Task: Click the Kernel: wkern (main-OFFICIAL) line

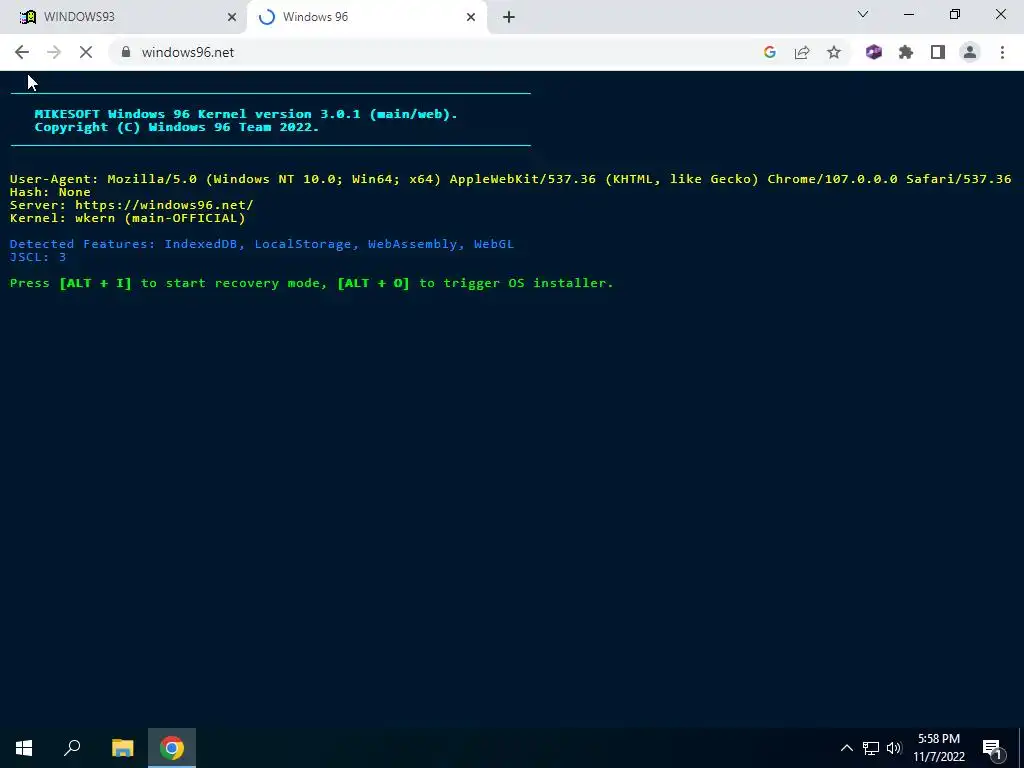Action: point(128,217)
